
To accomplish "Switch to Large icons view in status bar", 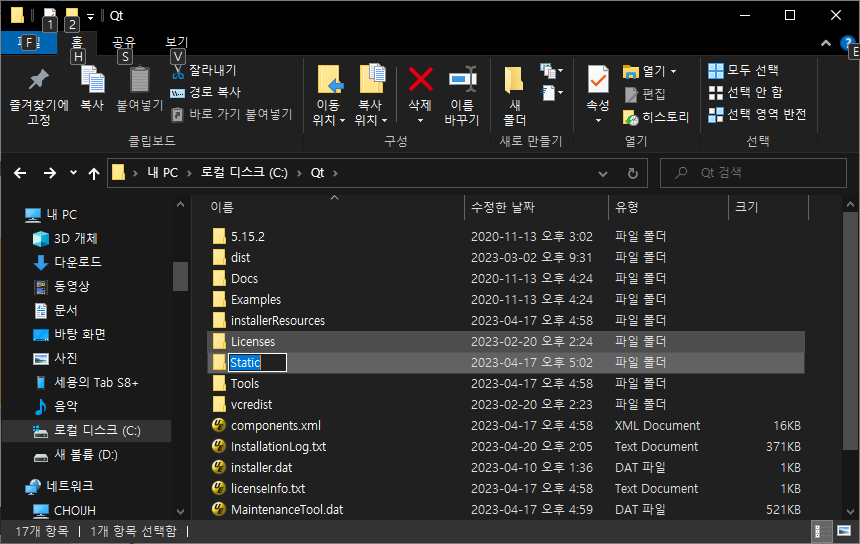I will coord(844,531).
